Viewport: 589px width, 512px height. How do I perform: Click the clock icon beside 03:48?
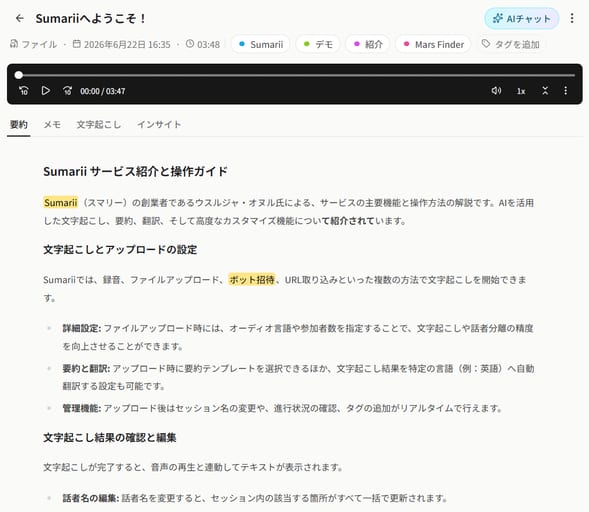click(x=190, y=44)
